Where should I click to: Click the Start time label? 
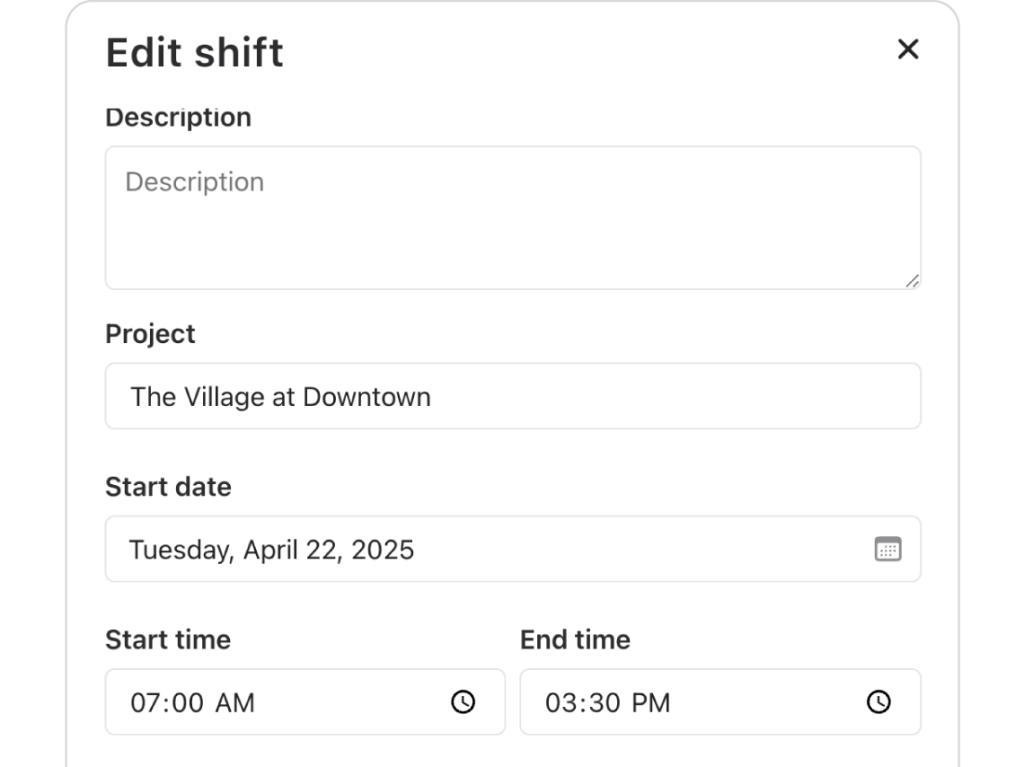click(x=168, y=639)
